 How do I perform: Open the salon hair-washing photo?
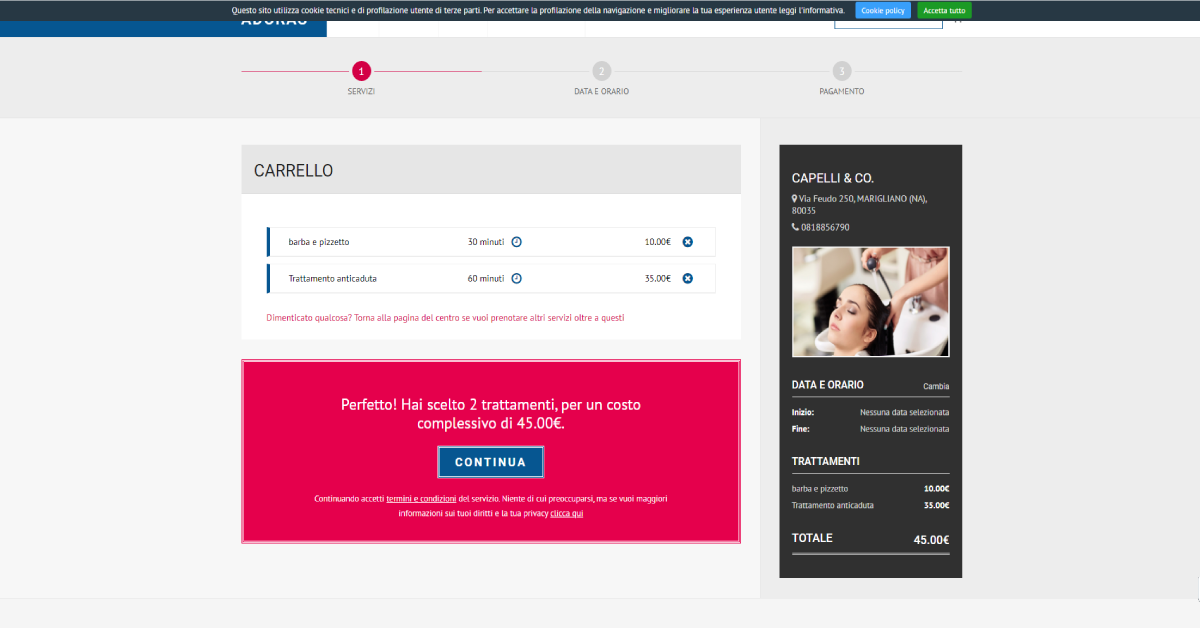coord(870,302)
